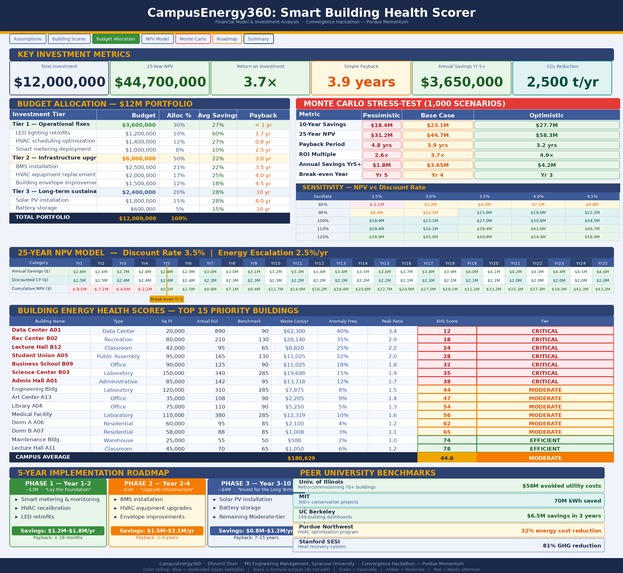Click the Solar PV installation budget row
The image size is (623, 573).
point(149,200)
